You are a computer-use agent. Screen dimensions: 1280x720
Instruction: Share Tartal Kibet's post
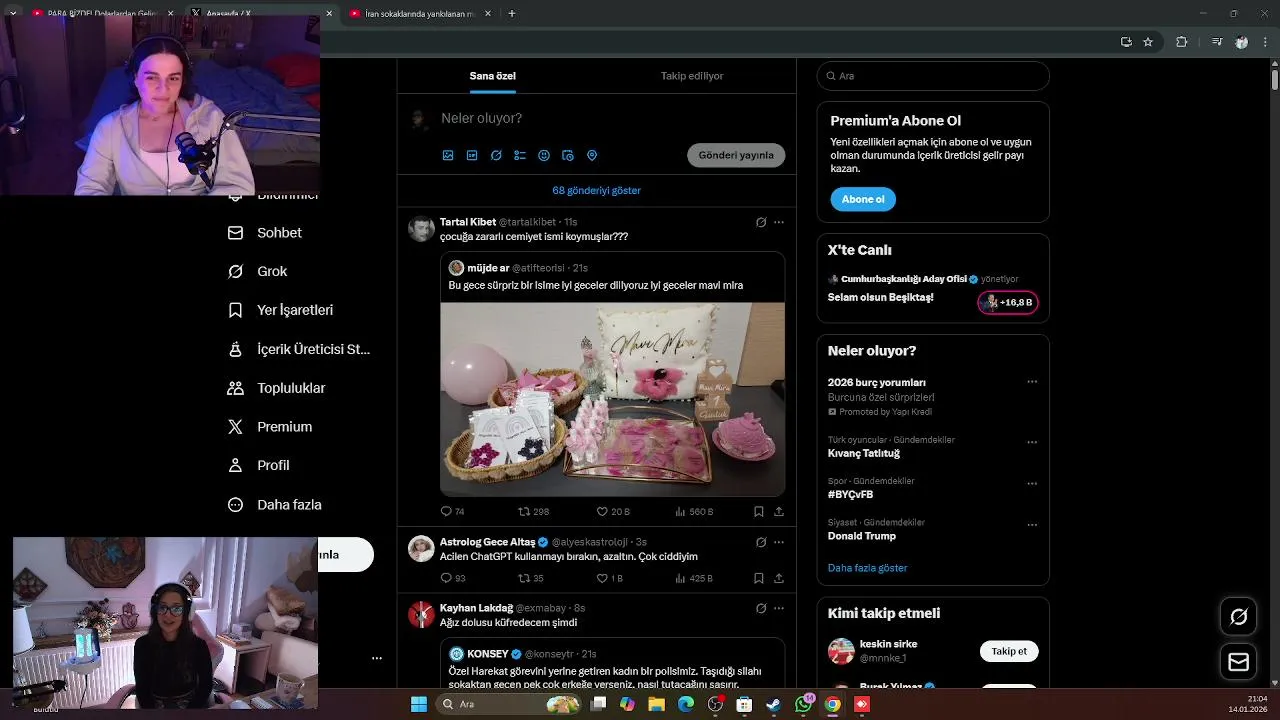(779, 511)
